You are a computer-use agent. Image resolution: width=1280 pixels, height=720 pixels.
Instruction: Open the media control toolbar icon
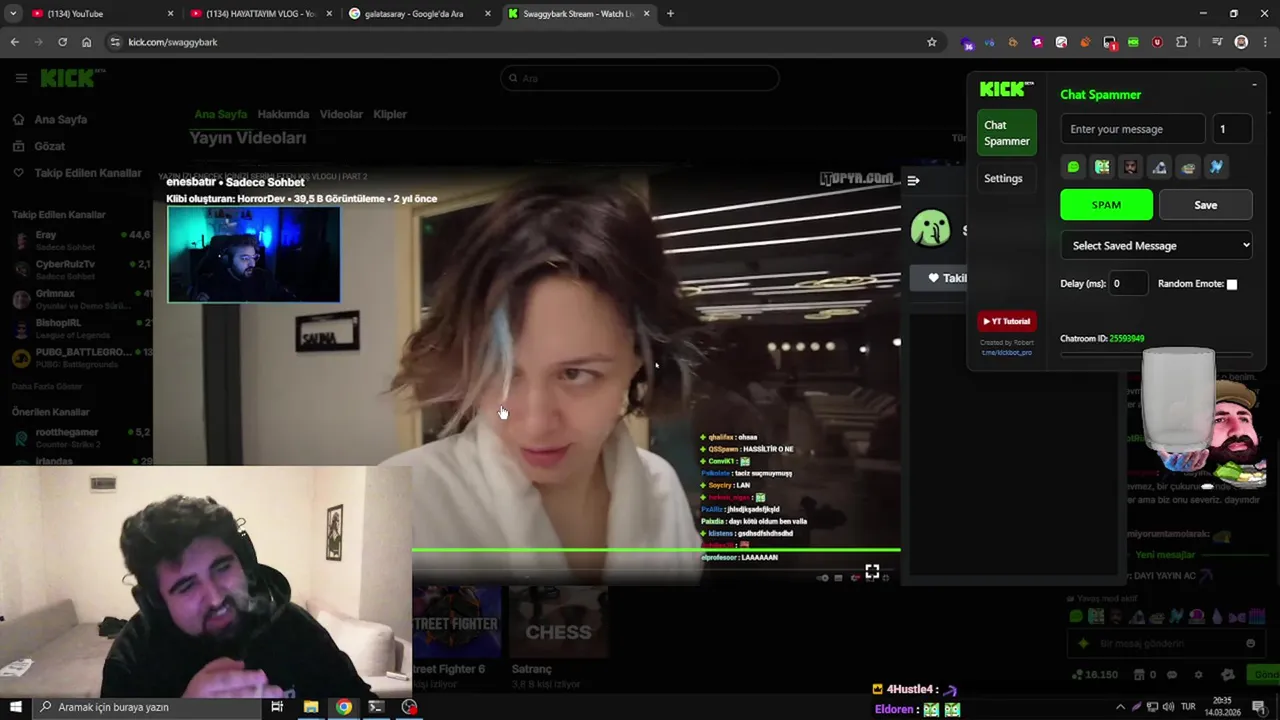click(1217, 42)
